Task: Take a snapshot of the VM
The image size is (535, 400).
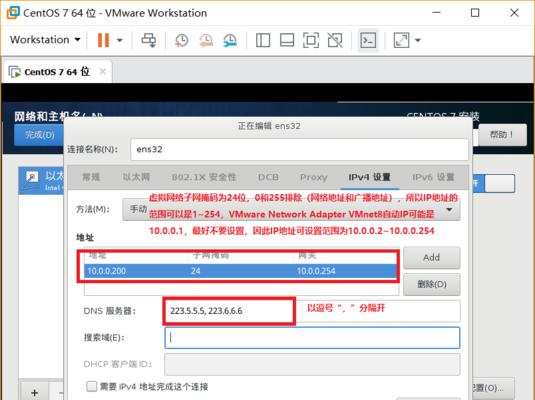Action: (182, 40)
